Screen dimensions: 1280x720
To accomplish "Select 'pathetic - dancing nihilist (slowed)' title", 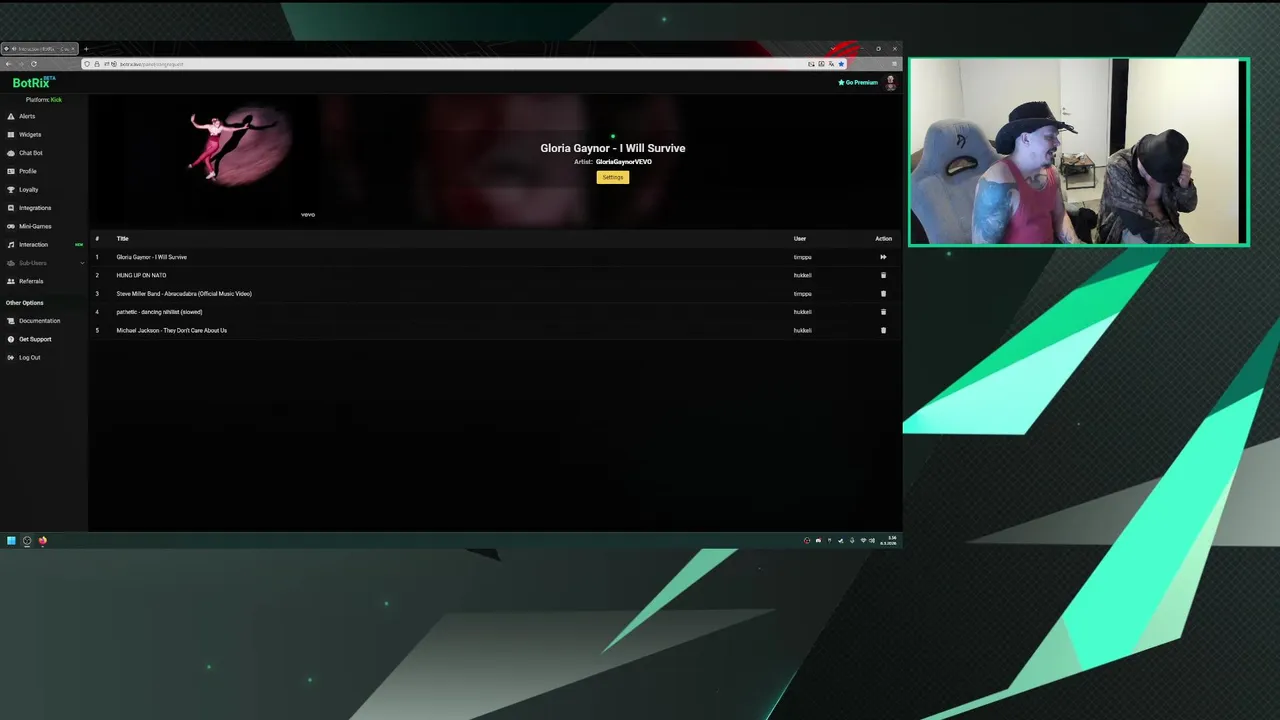I will click(159, 312).
